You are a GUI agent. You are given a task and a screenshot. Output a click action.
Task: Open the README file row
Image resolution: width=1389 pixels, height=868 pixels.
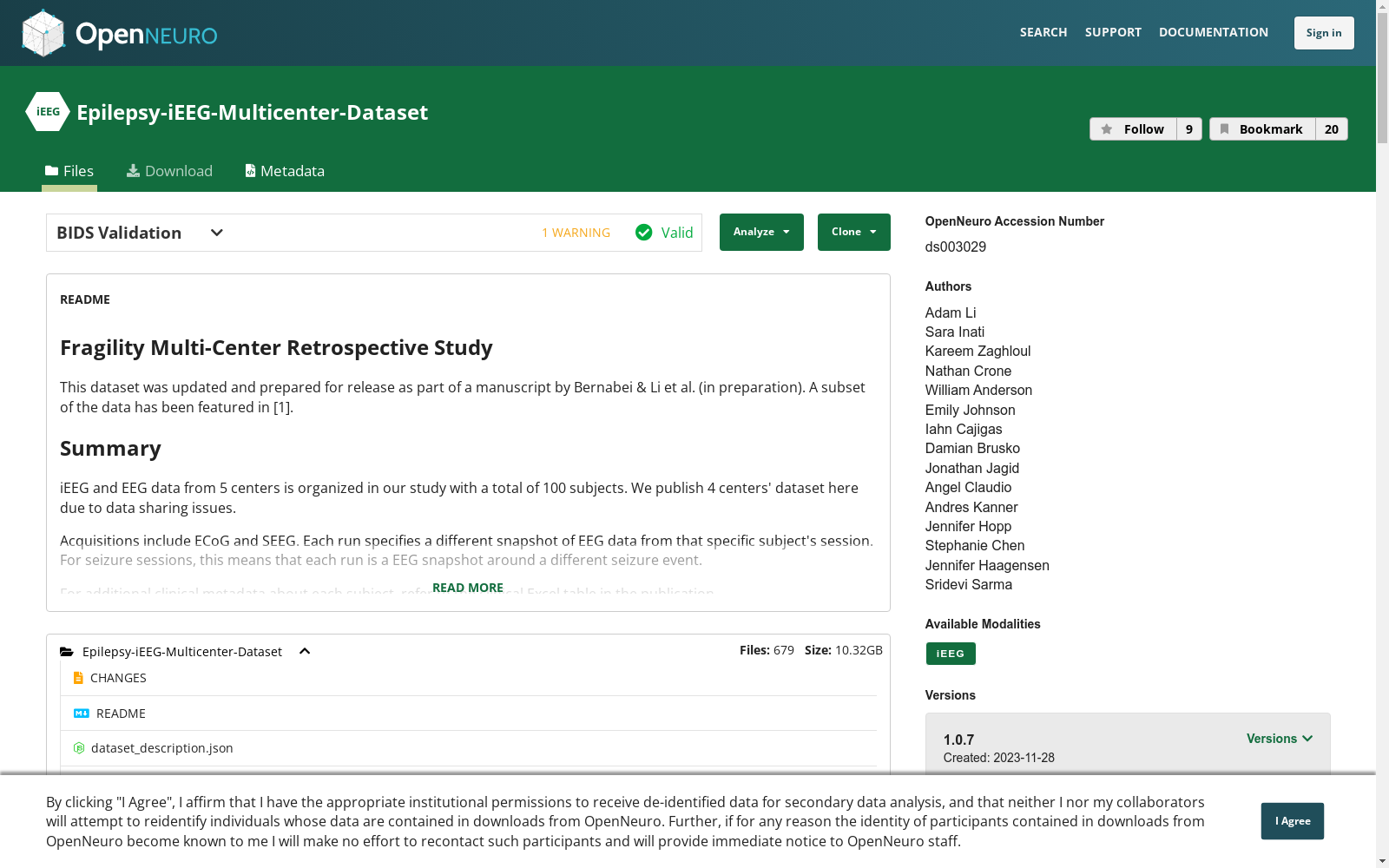[x=469, y=713]
